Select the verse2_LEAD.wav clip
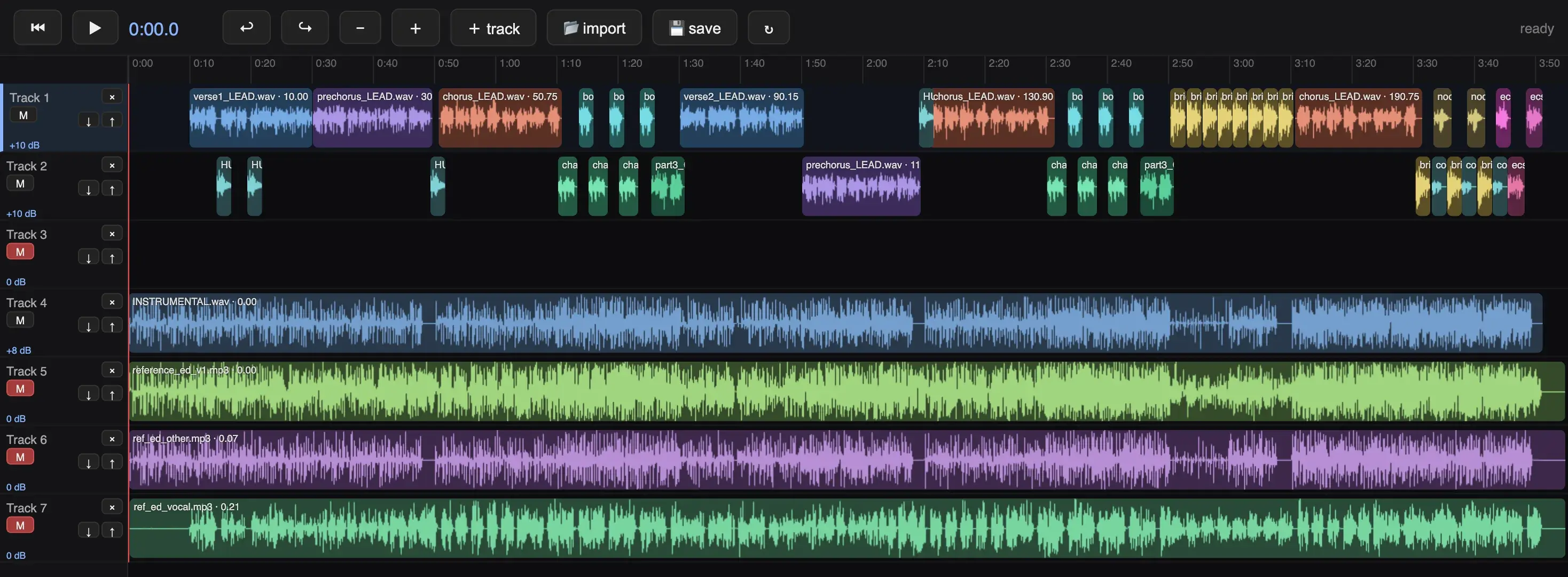 [x=741, y=118]
